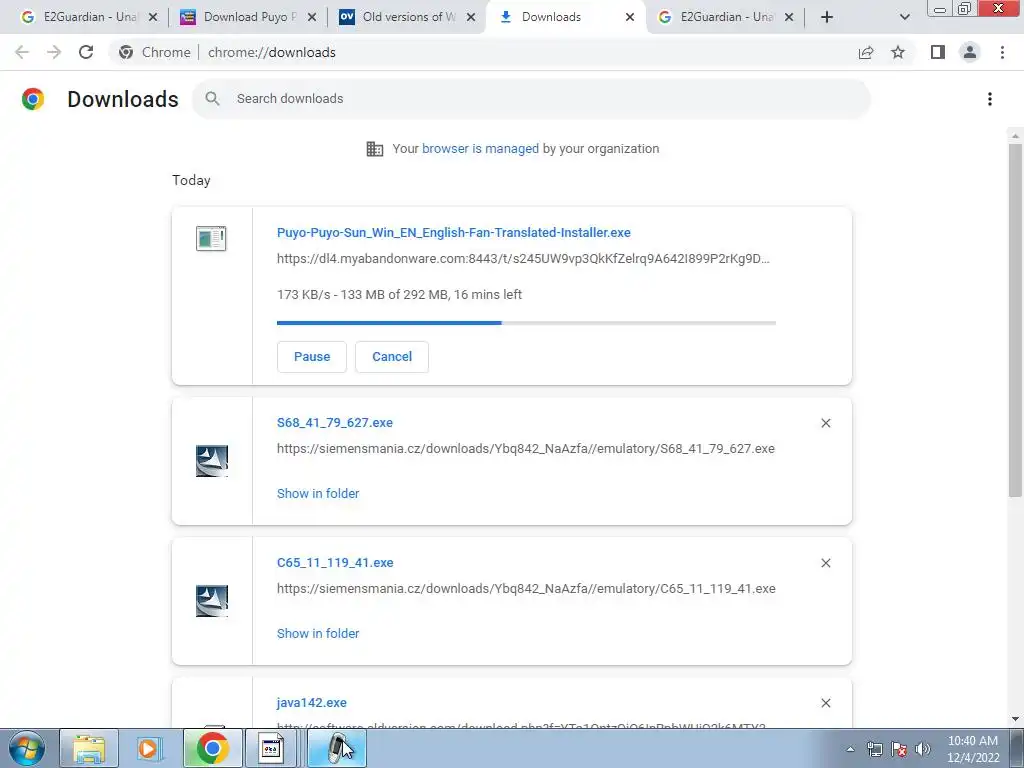This screenshot has height=768, width=1024.
Task: Click the Action Center flag tray icon
Action: point(899,749)
